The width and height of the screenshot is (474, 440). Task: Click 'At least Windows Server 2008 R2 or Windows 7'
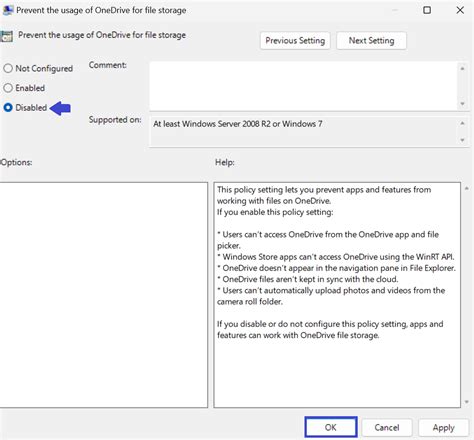tap(238, 124)
